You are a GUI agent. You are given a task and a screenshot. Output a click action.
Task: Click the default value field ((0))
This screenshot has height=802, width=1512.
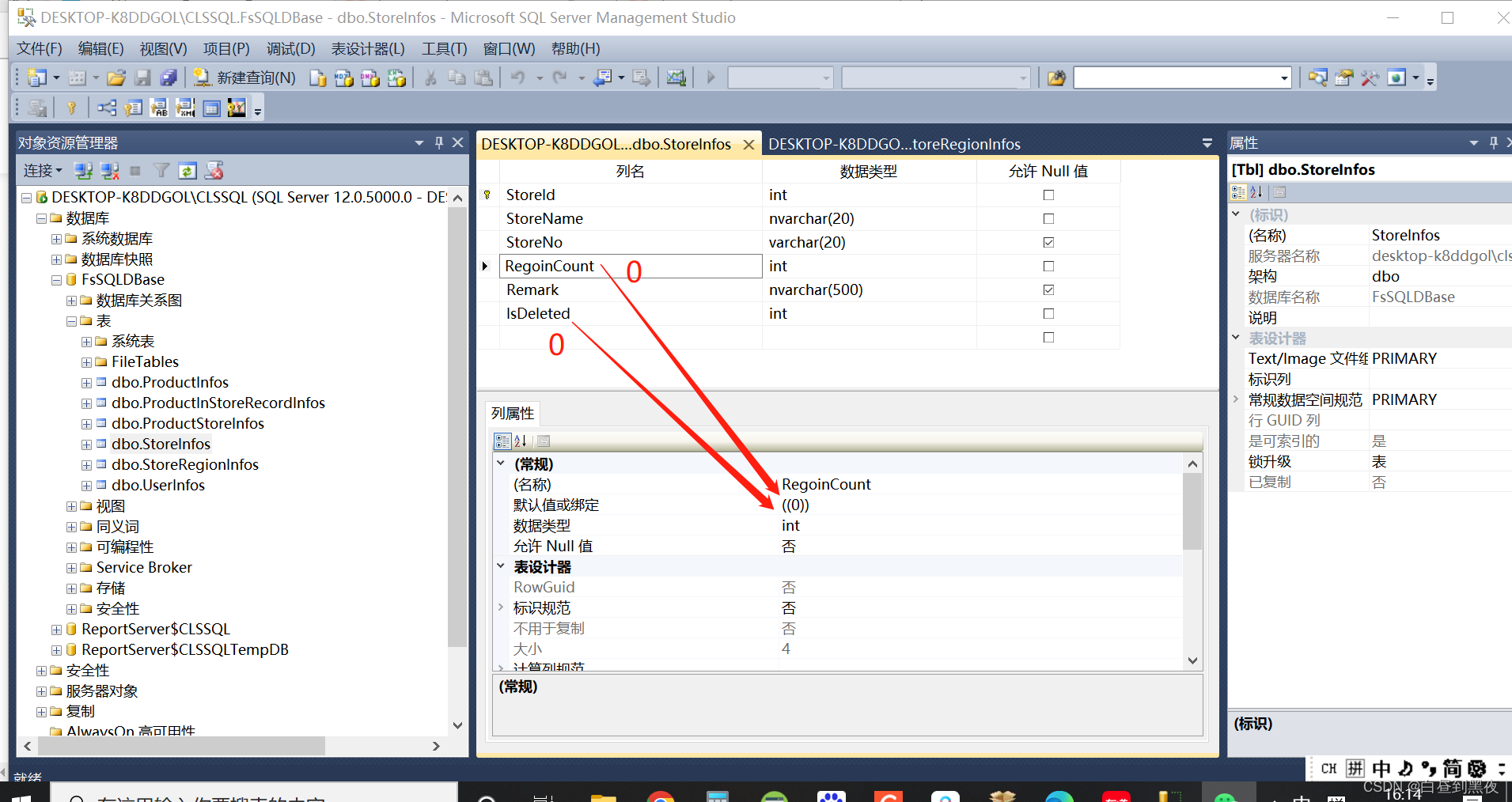980,505
